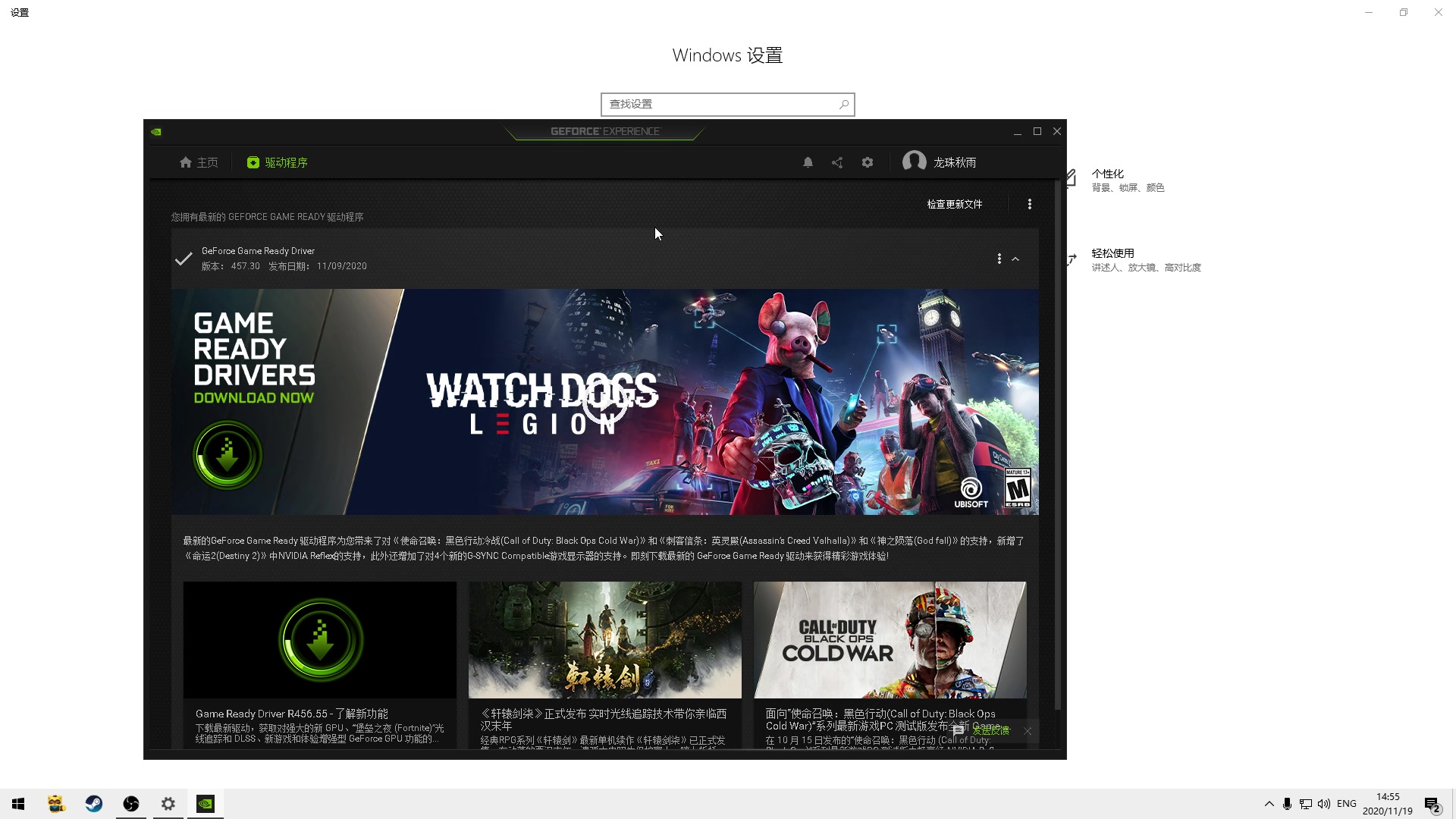Open 个性化 personalization settings link

[x=1107, y=174]
